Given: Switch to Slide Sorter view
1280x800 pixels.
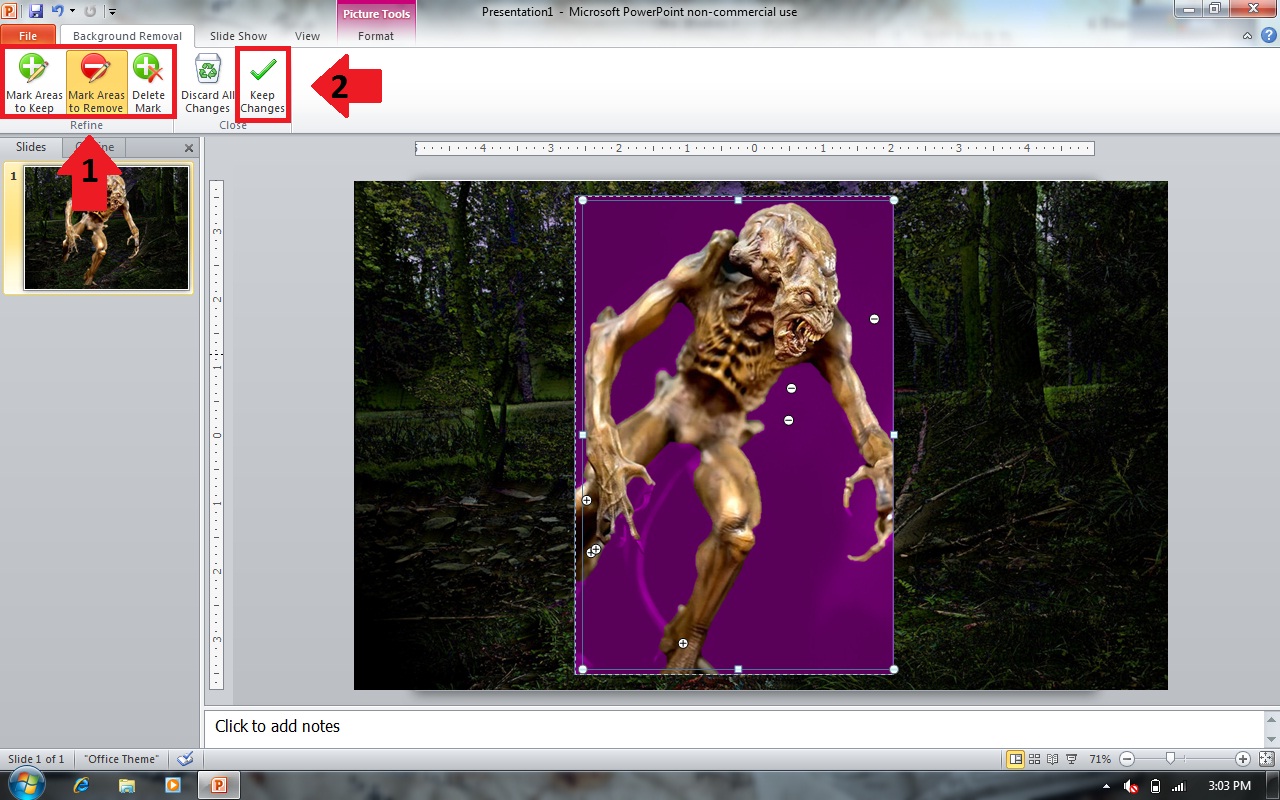Looking at the screenshot, I should tap(1035, 759).
